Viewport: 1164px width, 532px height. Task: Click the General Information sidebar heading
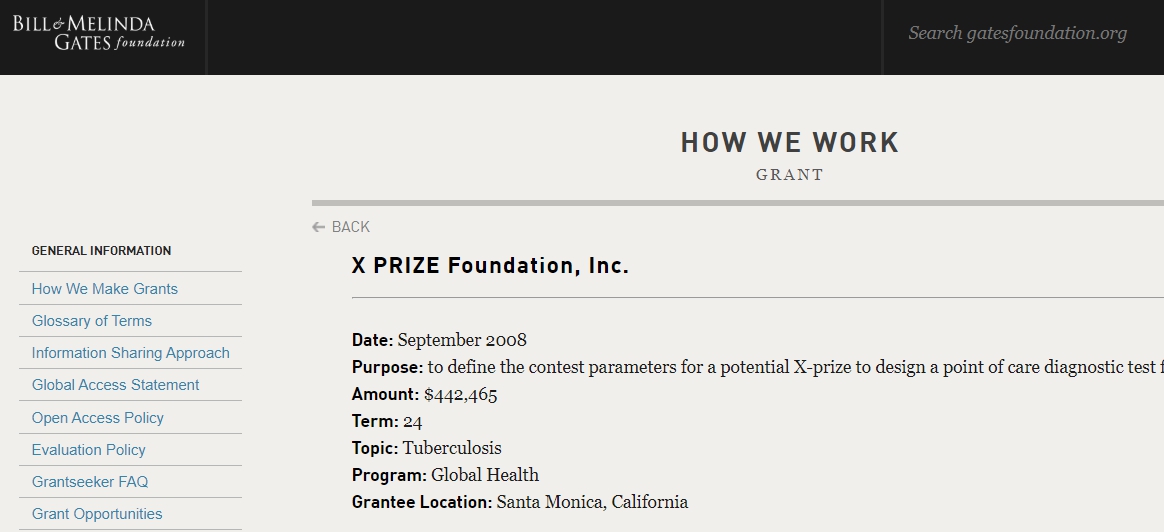click(x=101, y=251)
